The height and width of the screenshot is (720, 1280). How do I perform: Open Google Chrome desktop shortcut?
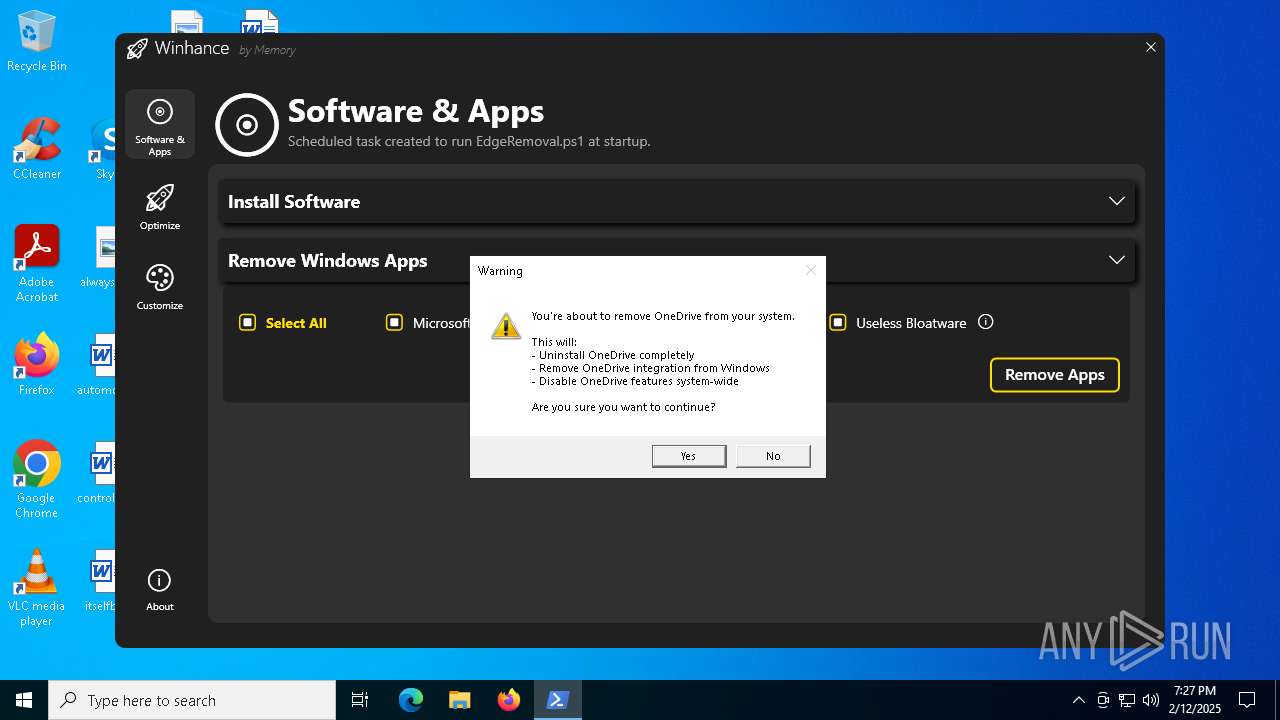click(37, 480)
